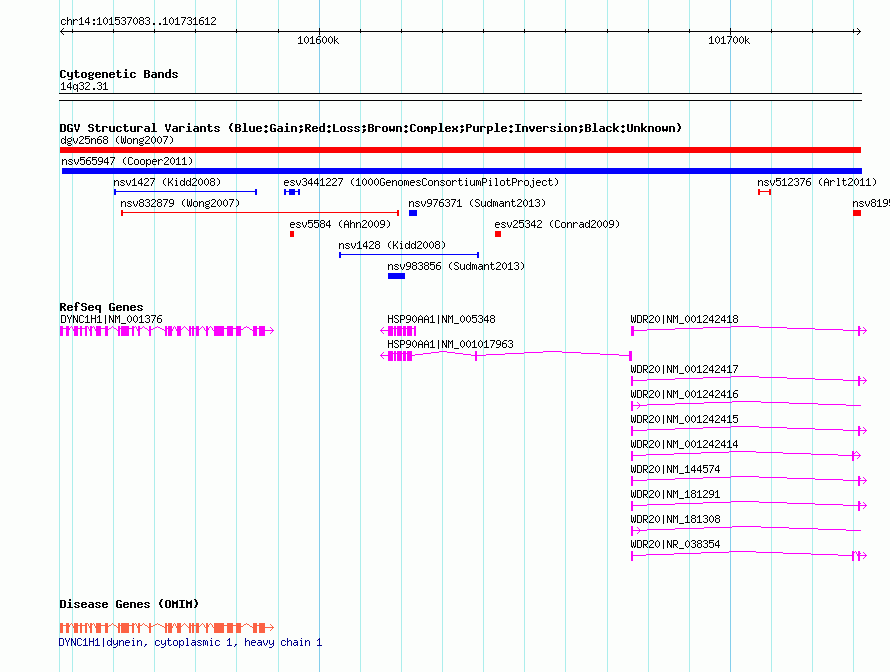Select the nsv832879 (Wong2007) red variant line

(x=260, y=213)
